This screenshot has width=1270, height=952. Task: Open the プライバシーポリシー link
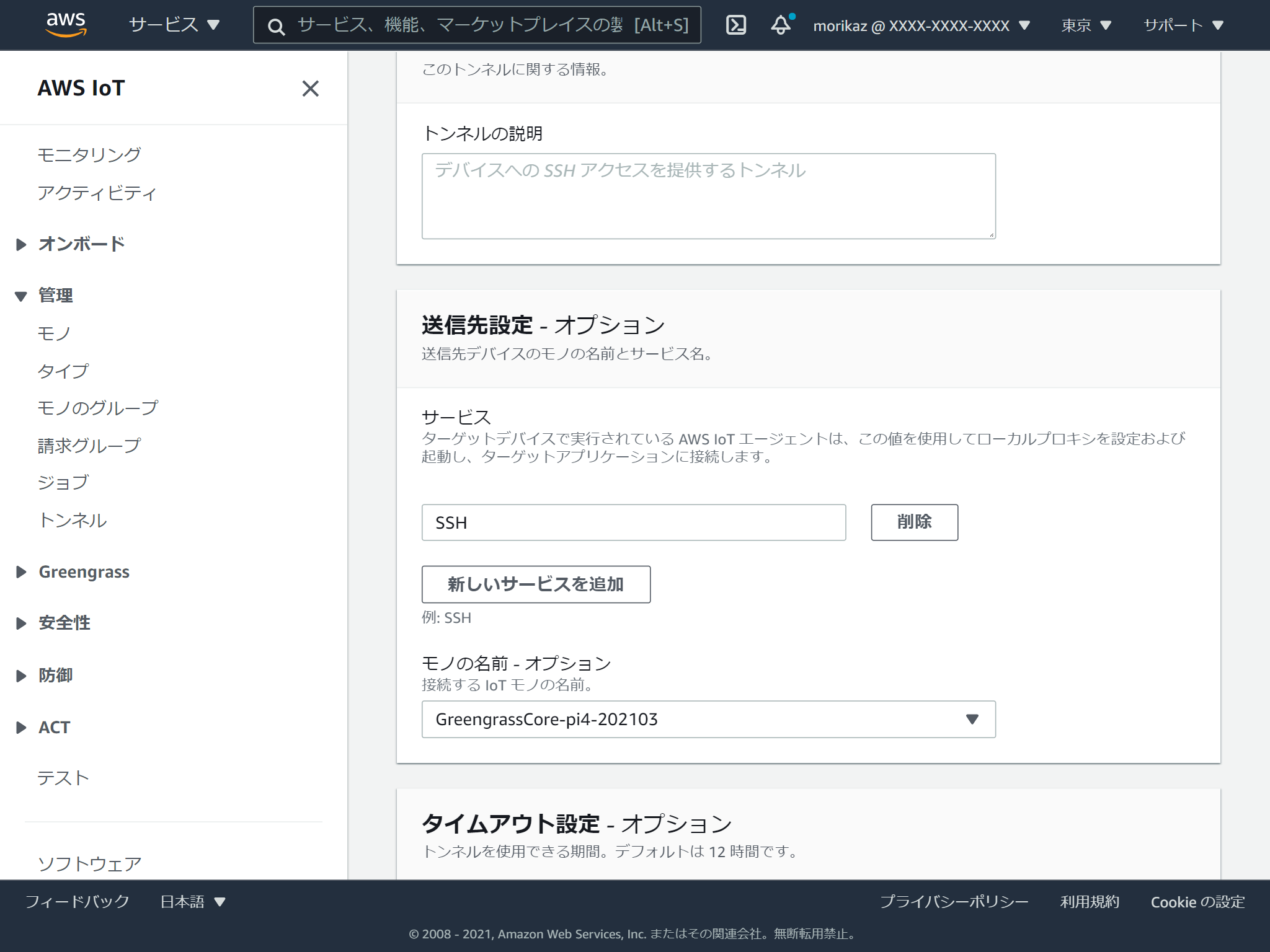954,902
